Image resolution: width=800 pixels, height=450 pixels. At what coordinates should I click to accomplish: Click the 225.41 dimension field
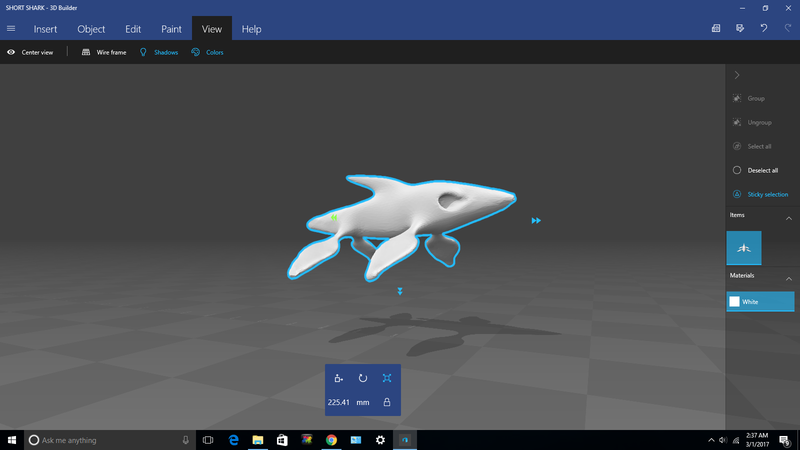[339, 402]
